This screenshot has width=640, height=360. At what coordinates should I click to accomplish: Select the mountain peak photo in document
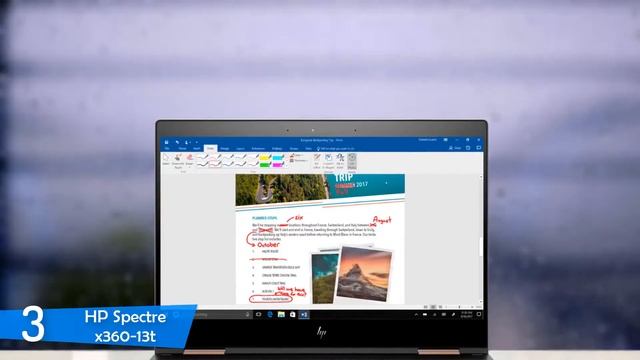[363, 273]
